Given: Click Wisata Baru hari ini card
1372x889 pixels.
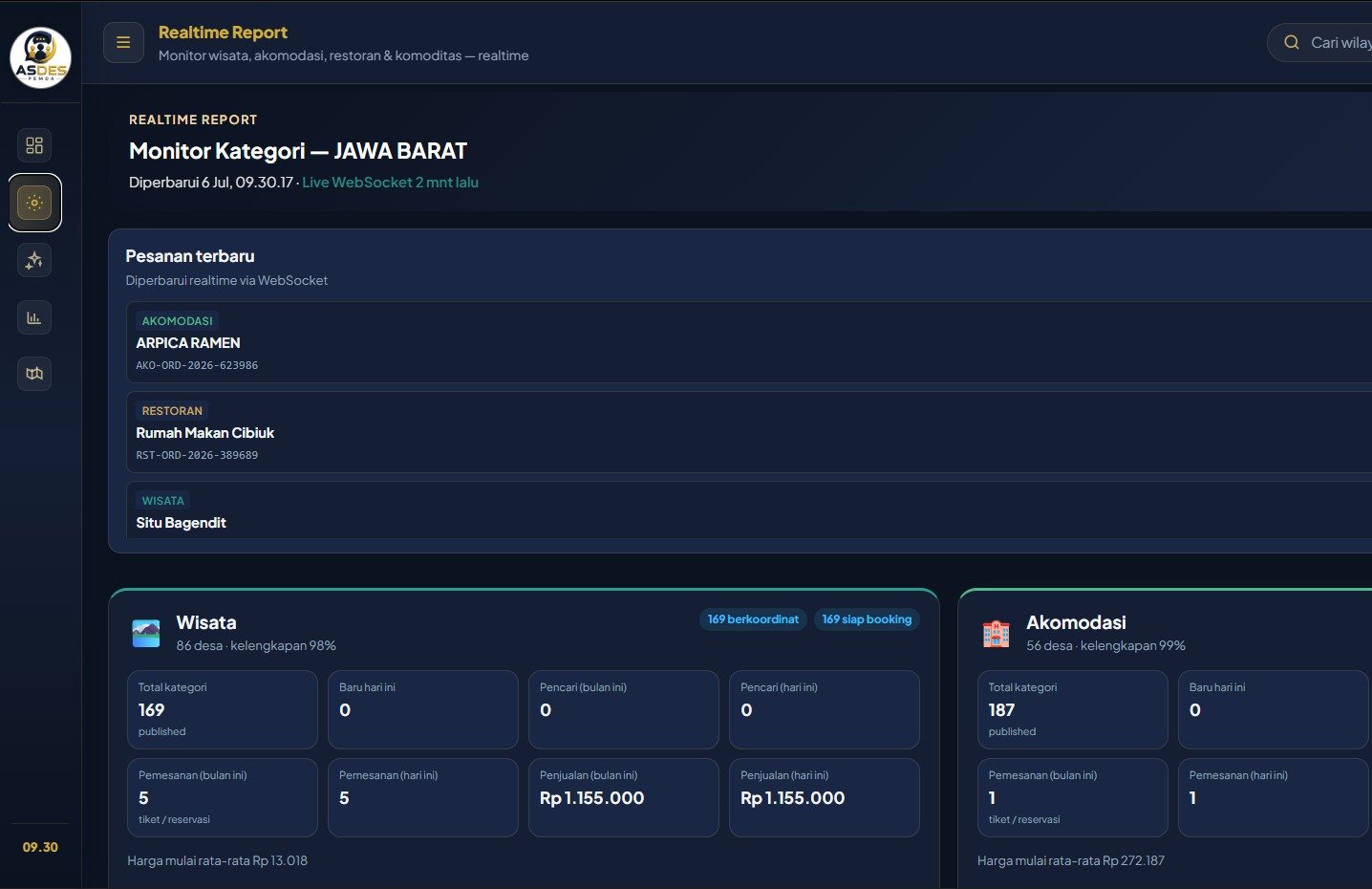Looking at the screenshot, I should tap(423, 709).
